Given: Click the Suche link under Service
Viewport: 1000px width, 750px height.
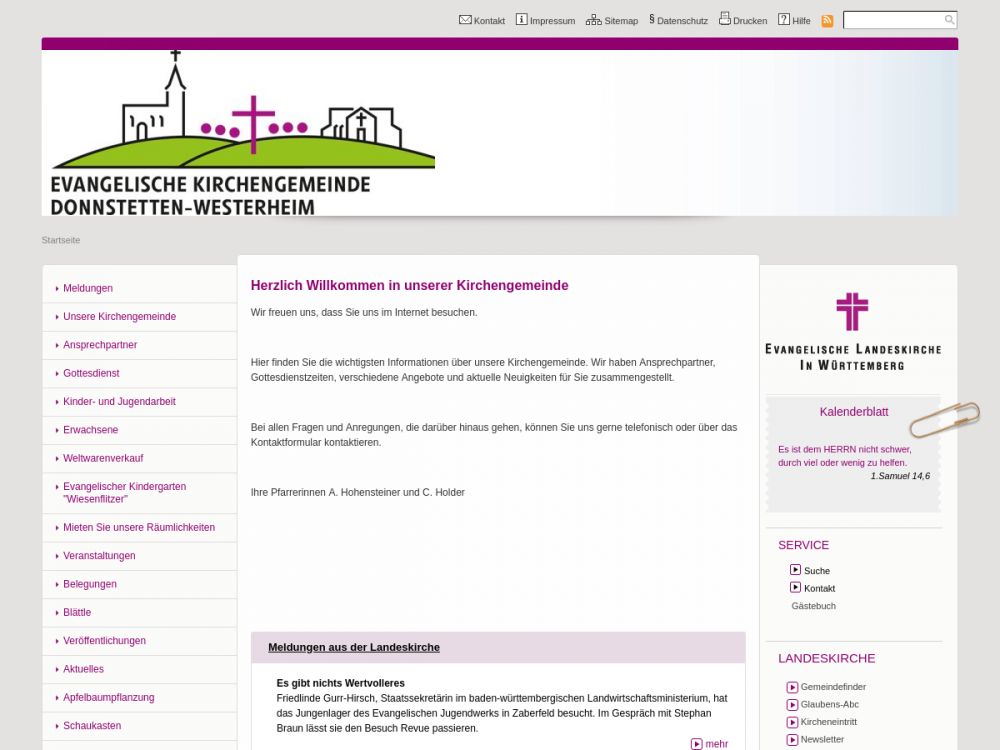Looking at the screenshot, I should 816,571.
